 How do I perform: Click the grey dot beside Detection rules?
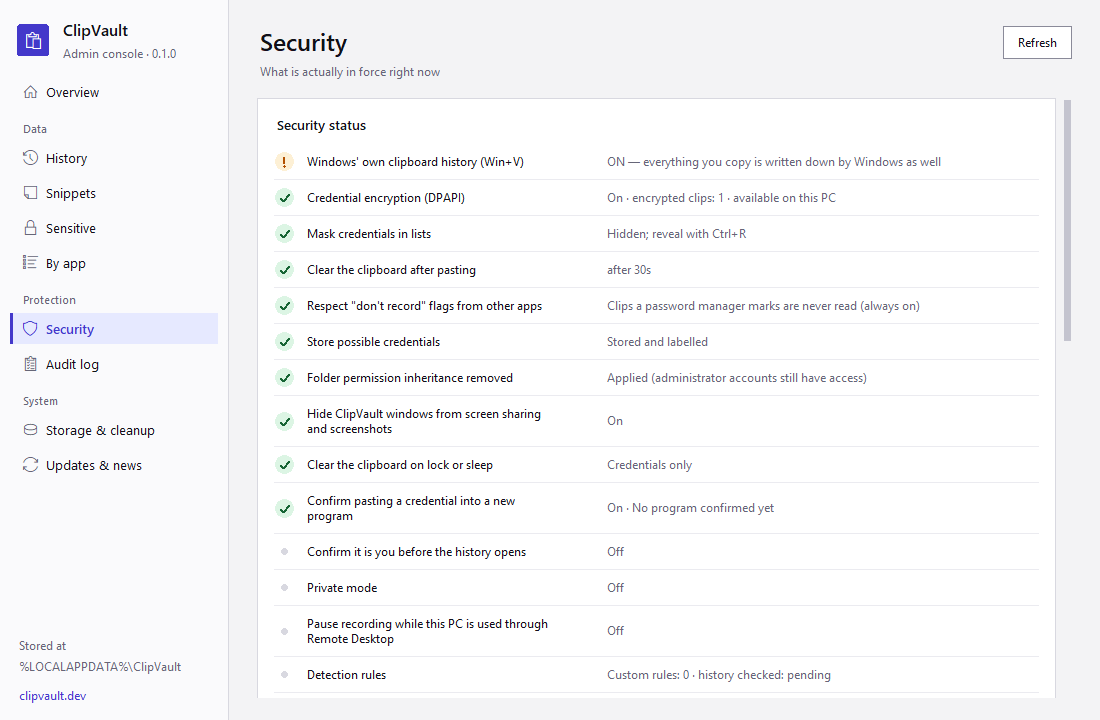pos(284,674)
